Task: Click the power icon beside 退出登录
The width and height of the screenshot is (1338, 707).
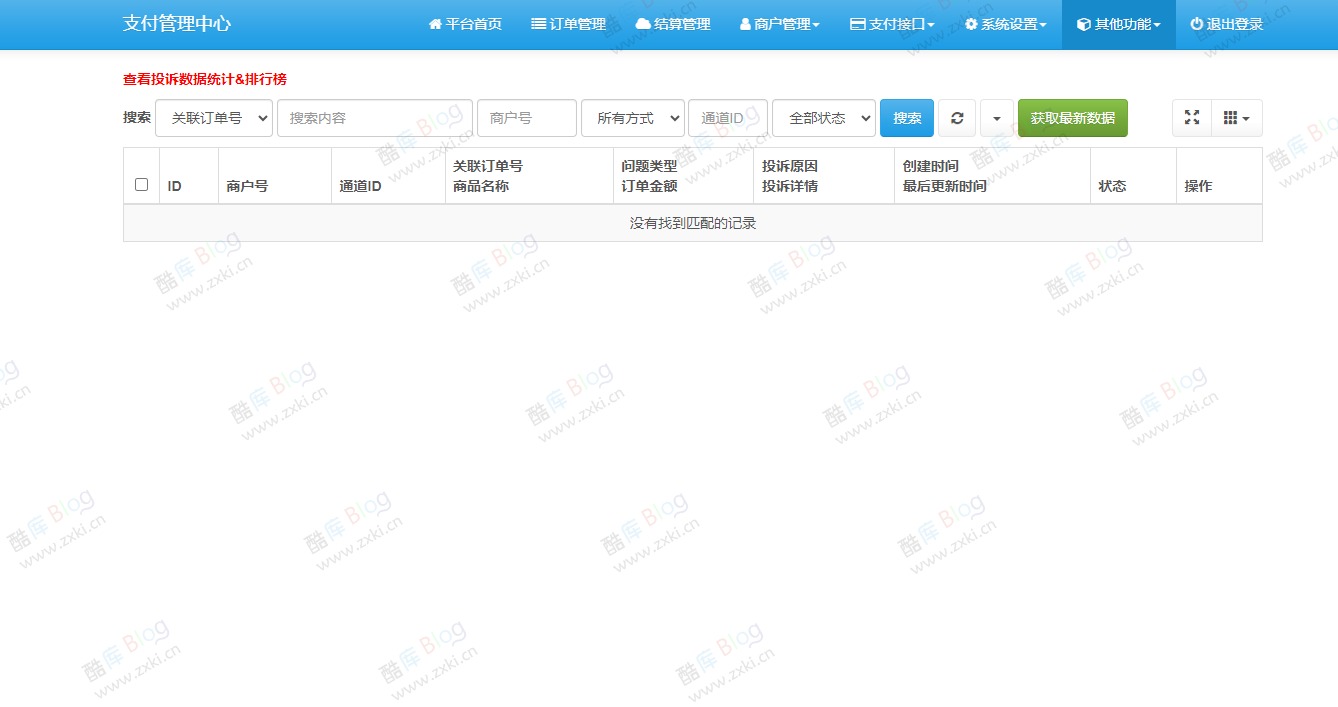Action: (1198, 23)
